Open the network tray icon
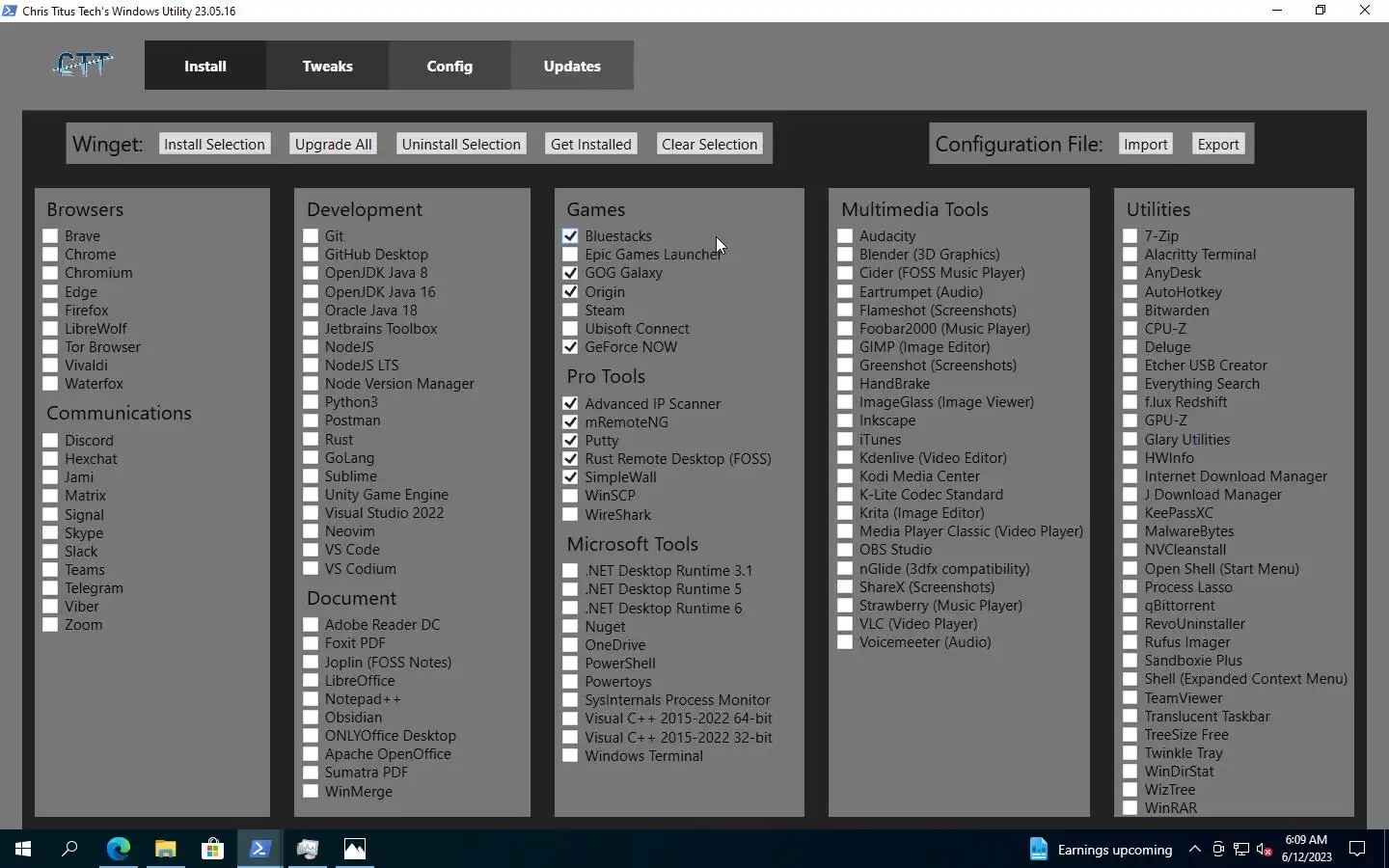Viewport: 1389px width, 868px height. coord(1240,850)
